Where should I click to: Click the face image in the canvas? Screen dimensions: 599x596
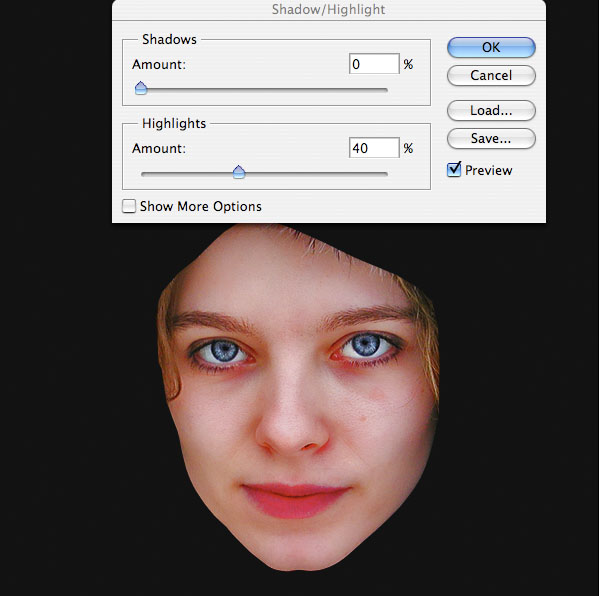[298, 397]
